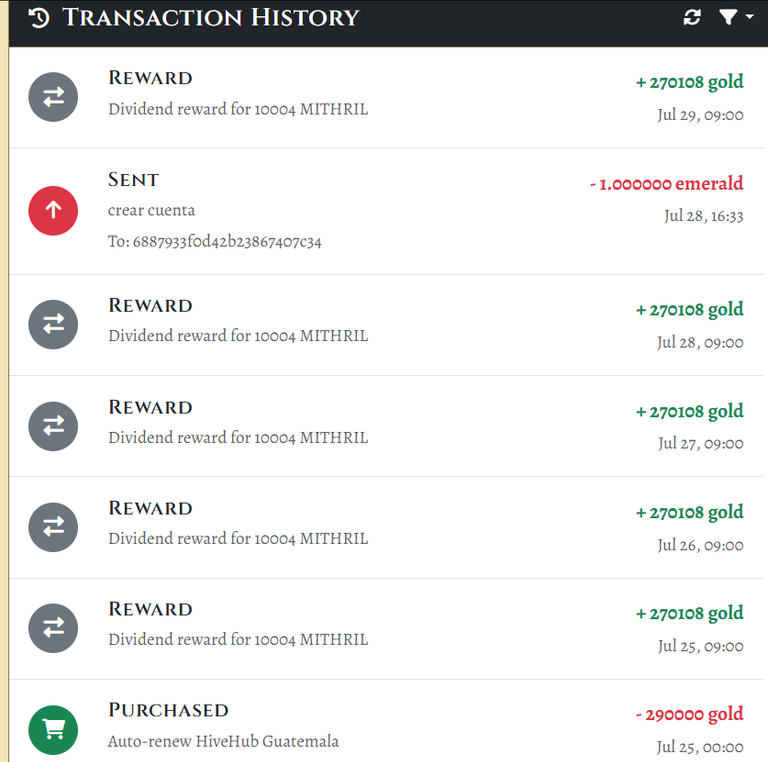Screen dimensions: 768x762
Task: Click the Transaction History title
Action: [x=211, y=18]
